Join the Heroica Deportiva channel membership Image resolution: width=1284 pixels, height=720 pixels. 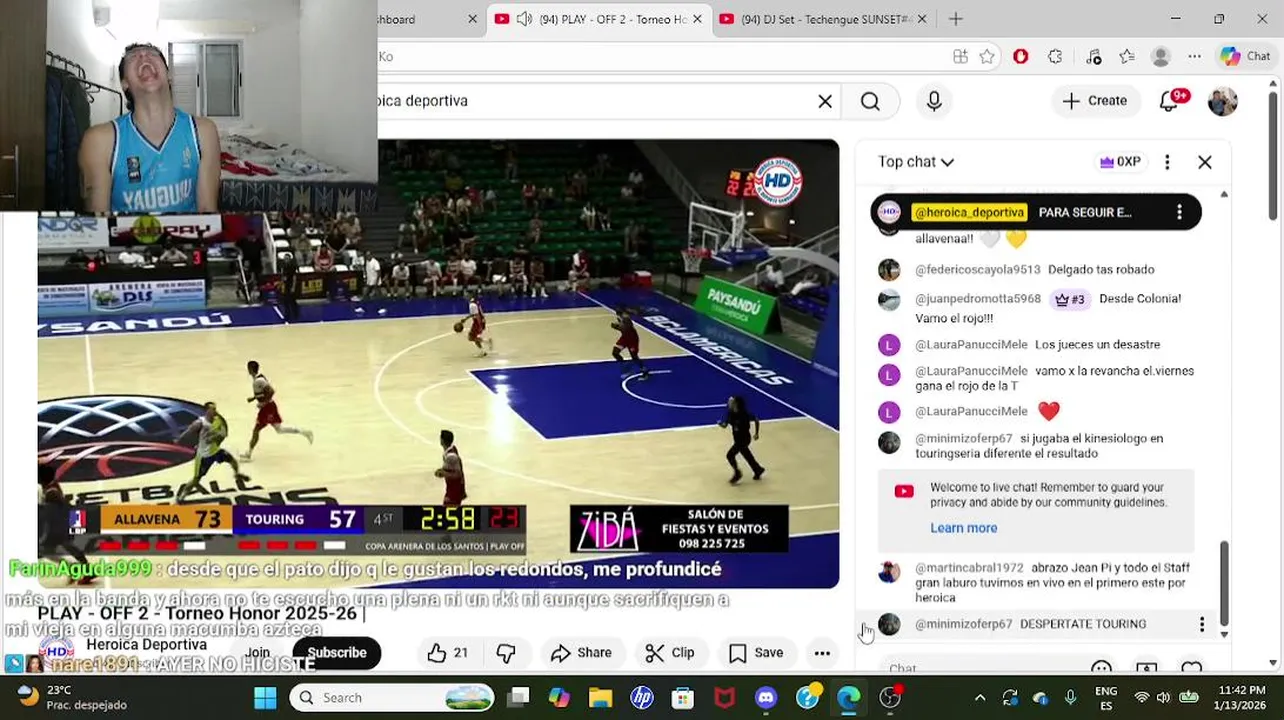(x=257, y=653)
